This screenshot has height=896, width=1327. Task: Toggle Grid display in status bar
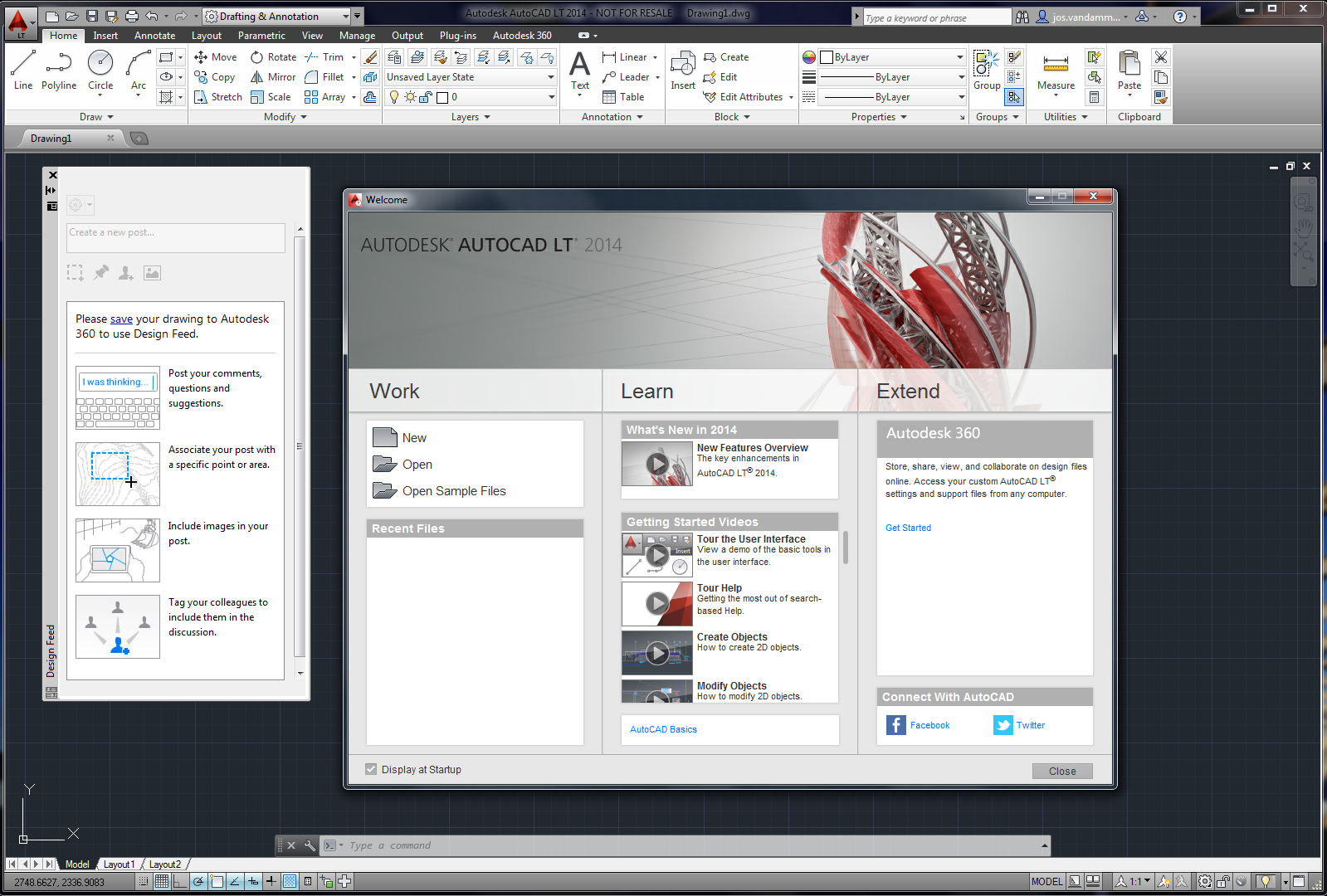point(162,881)
